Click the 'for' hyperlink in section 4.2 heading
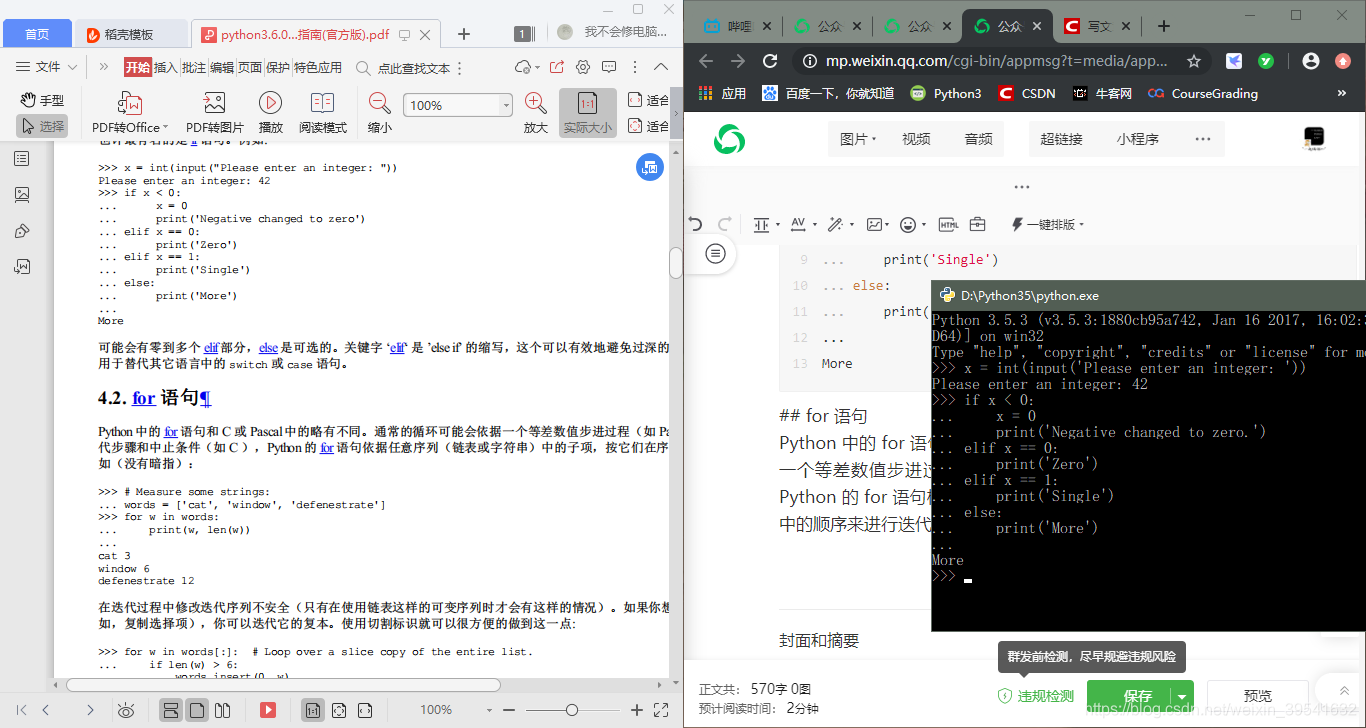 144,398
